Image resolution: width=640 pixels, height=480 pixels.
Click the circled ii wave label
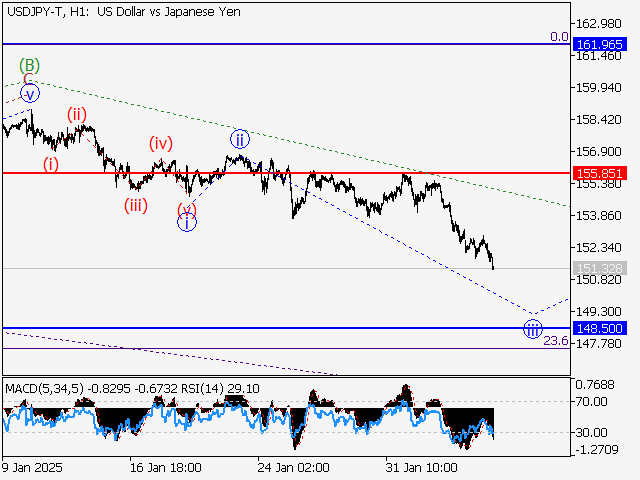point(240,138)
